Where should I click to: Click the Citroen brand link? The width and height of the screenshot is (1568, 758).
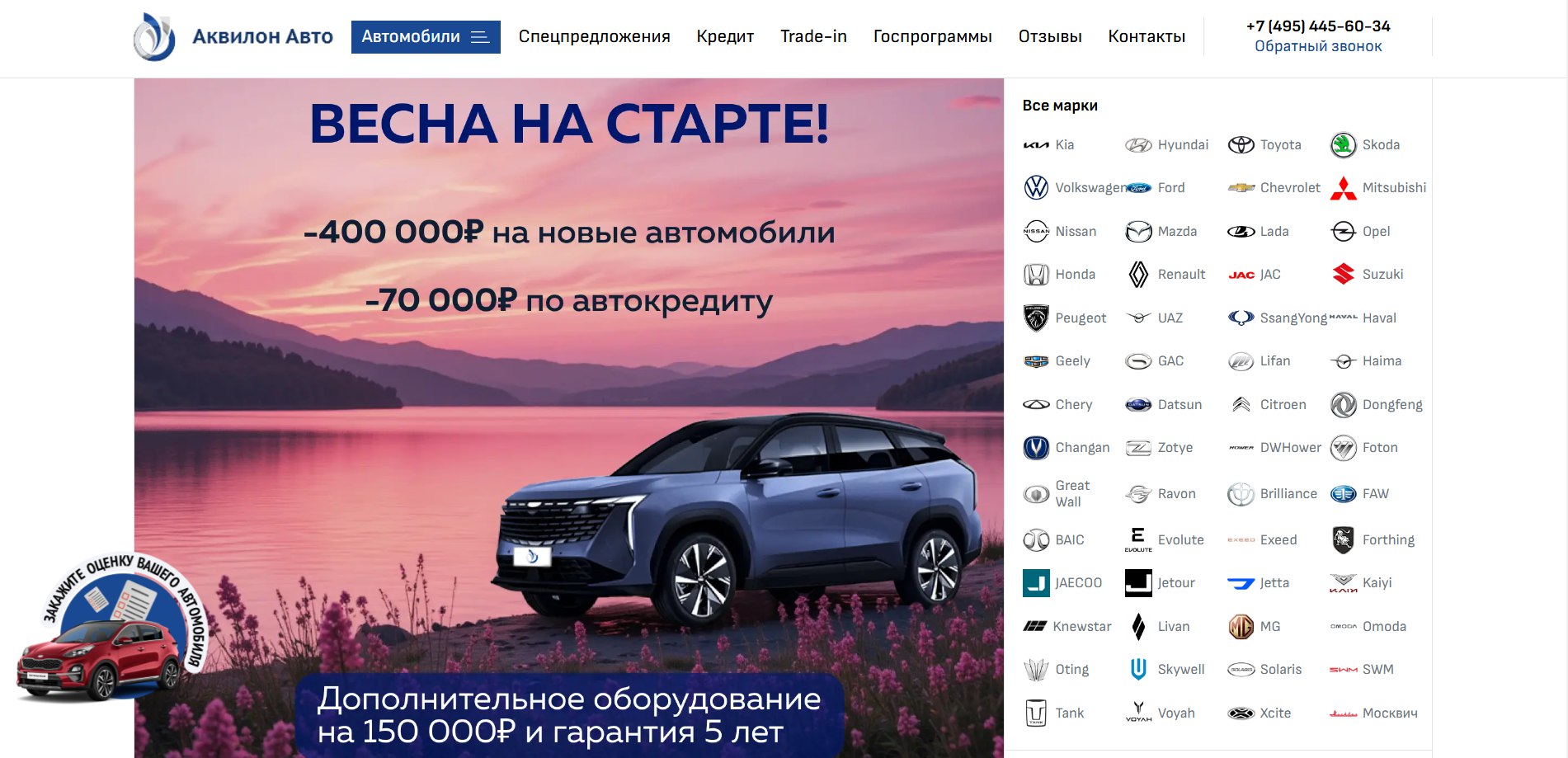pos(1267,405)
